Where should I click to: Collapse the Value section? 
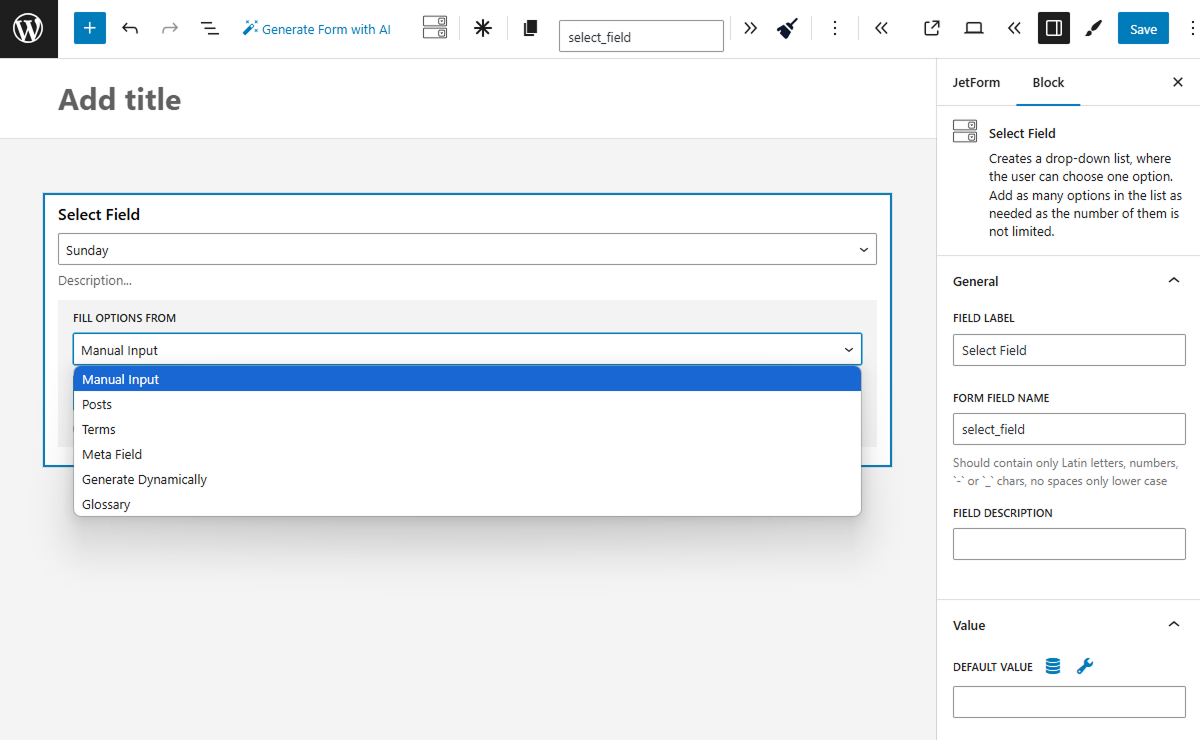click(x=1173, y=624)
